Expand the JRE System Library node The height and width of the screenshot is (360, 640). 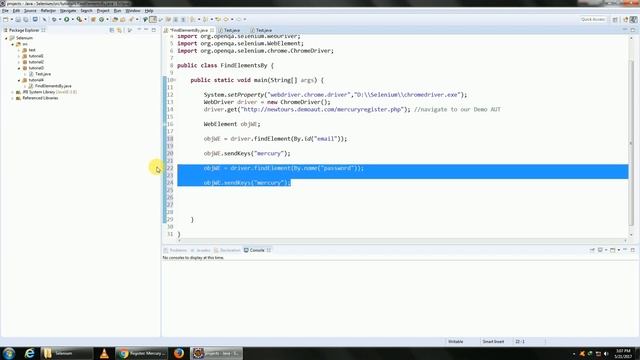(13, 92)
